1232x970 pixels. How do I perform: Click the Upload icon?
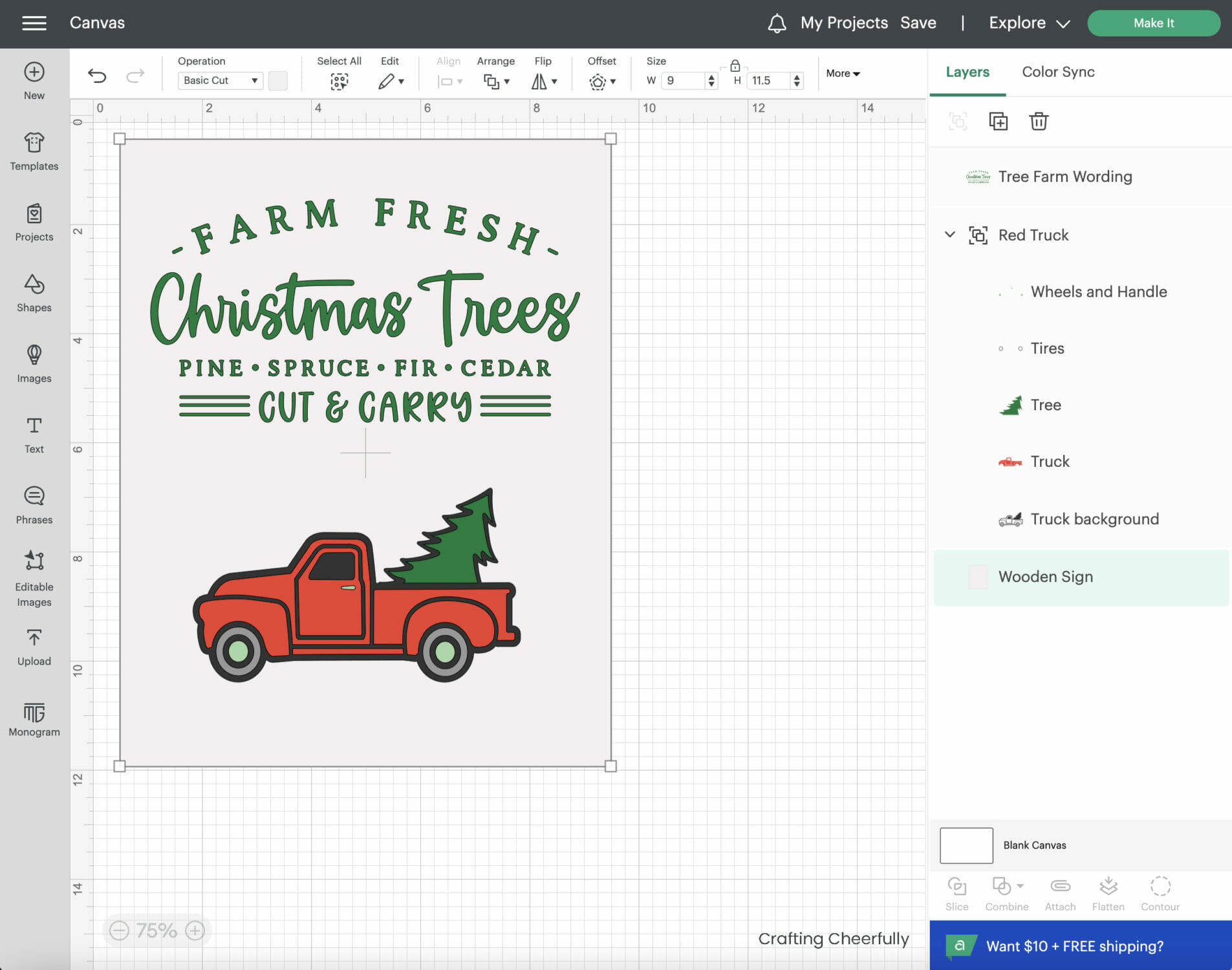point(34,647)
